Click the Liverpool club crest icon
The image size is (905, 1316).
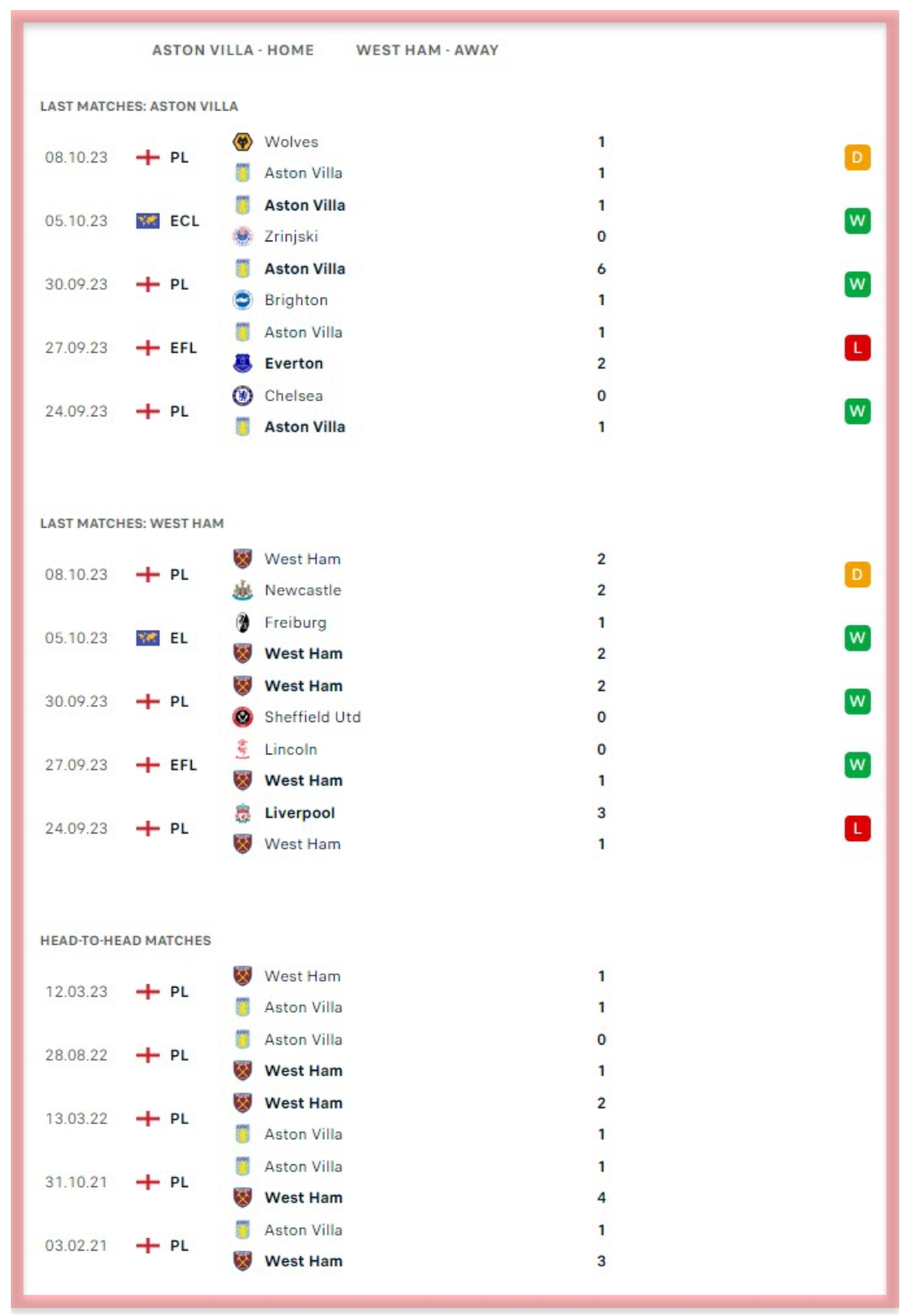point(243,813)
